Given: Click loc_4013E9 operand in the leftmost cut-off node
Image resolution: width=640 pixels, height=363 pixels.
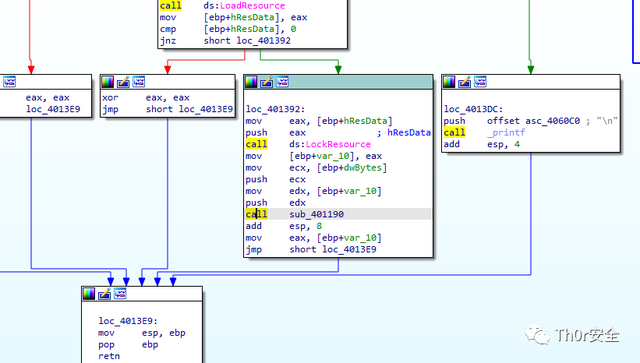Looking at the screenshot, I should (x=53, y=109).
